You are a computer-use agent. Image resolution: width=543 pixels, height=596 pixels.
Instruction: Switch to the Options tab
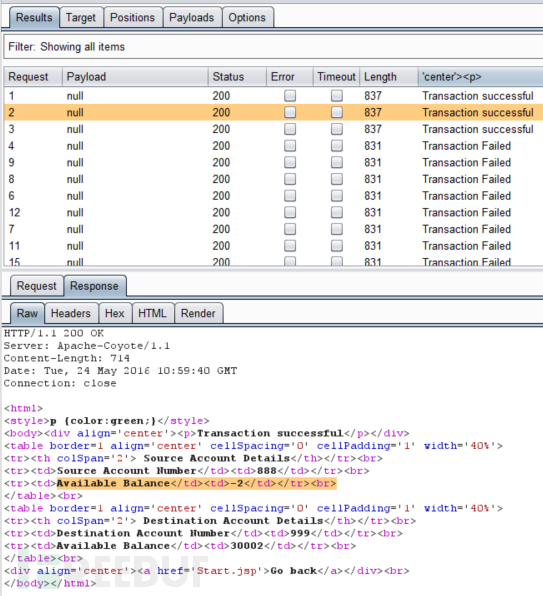tap(247, 18)
